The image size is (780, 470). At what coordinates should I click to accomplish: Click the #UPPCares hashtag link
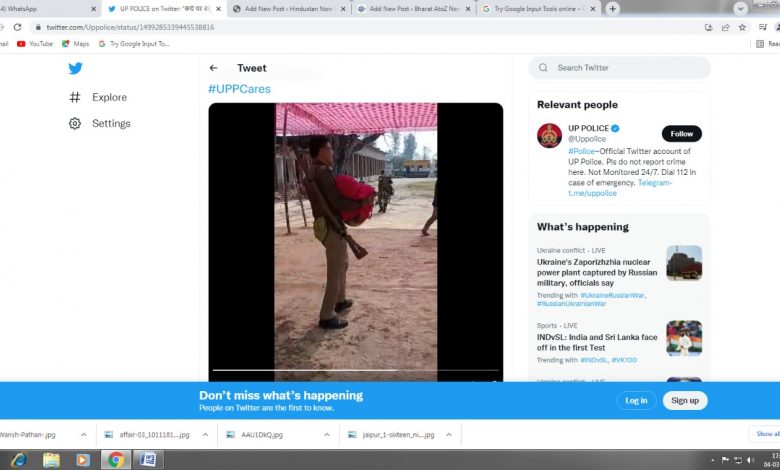click(x=239, y=89)
